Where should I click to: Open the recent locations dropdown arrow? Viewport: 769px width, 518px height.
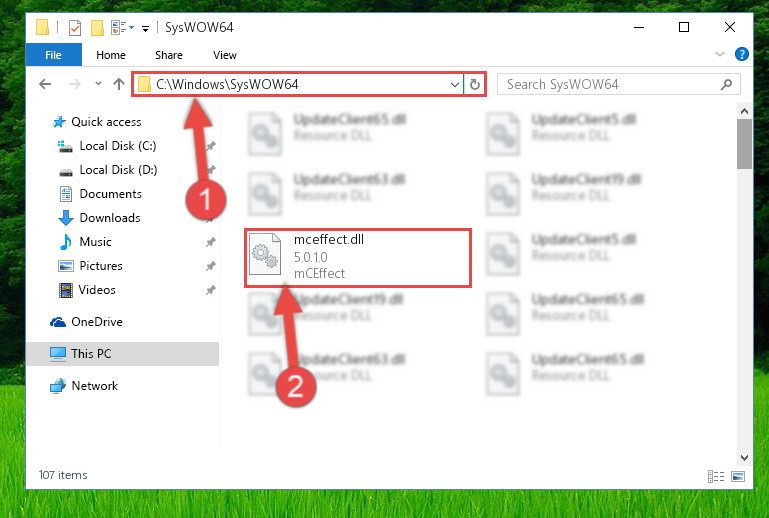click(x=98, y=83)
